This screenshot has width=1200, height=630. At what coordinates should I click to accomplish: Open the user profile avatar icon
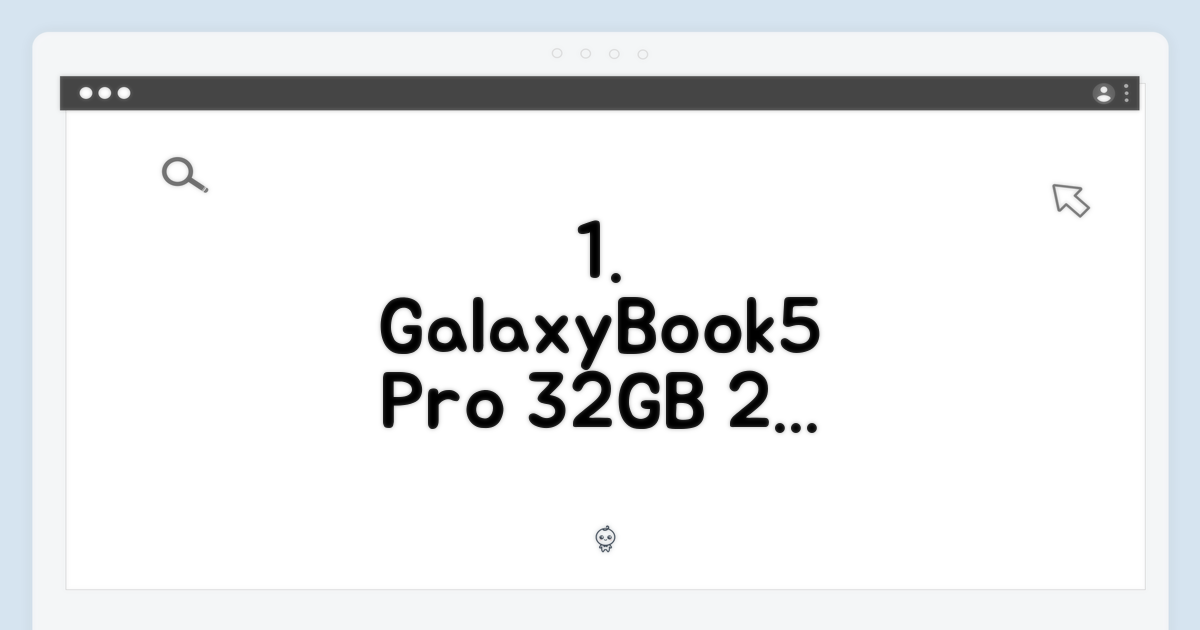pyautogui.click(x=1104, y=93)
